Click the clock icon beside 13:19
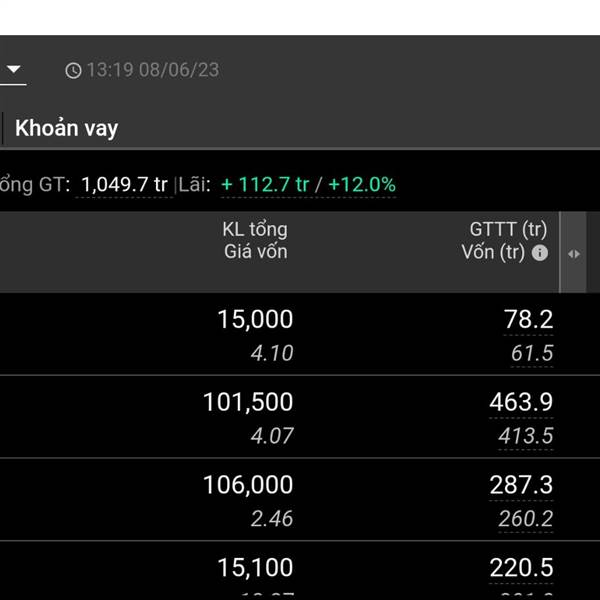Screen dimensions: 600x600 73,71
